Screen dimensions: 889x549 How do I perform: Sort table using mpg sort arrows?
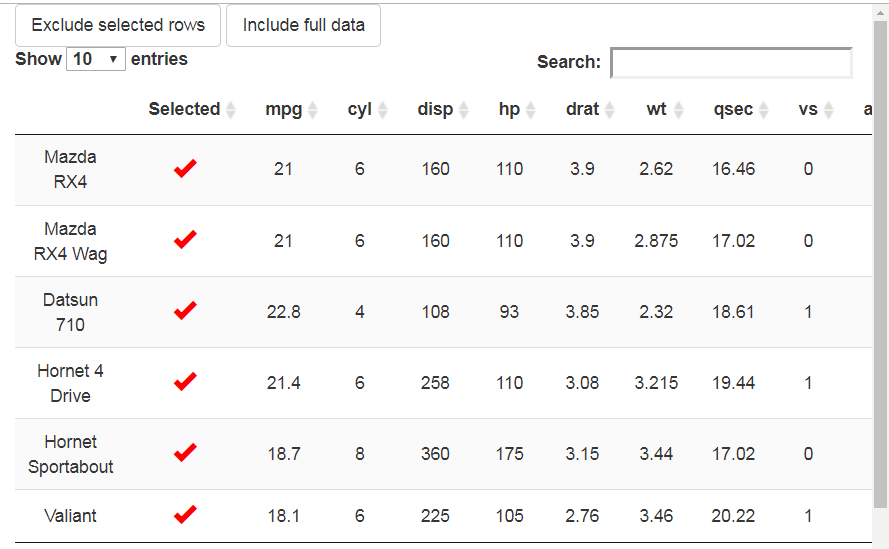click(x=312, y=110)
